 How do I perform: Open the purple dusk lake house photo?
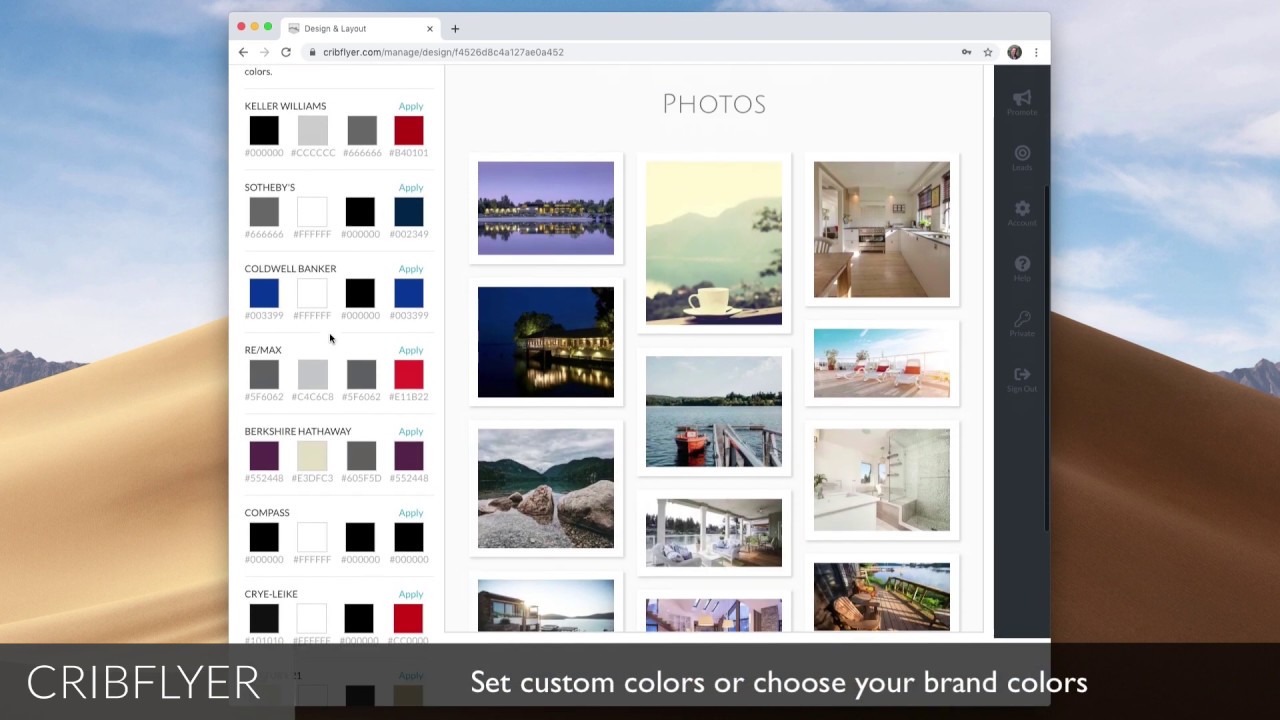tap(546, 208)
